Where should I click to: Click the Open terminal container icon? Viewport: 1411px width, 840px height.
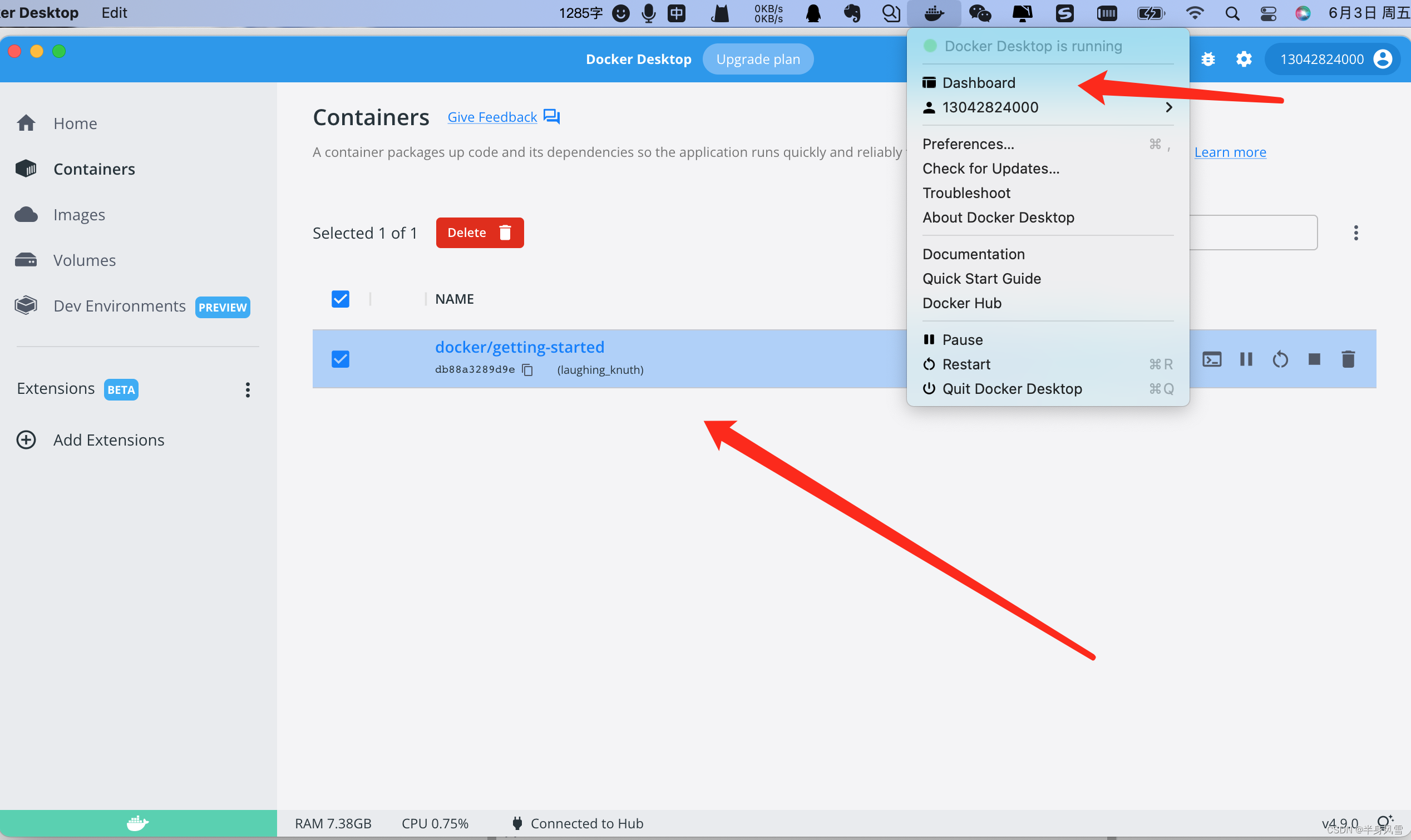(x=1212, y=358)
